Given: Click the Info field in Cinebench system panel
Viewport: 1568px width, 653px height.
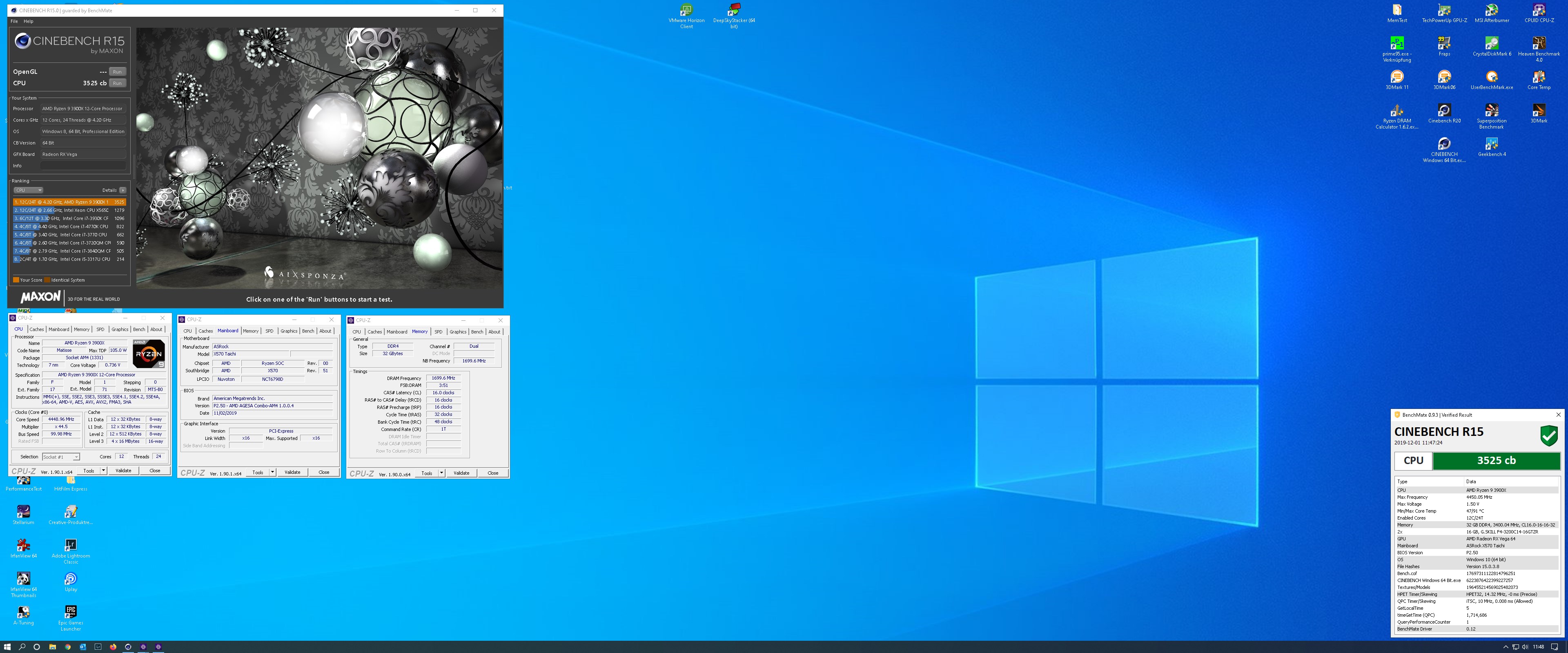Looking at the screenshot, I should (x=83, y=166).
